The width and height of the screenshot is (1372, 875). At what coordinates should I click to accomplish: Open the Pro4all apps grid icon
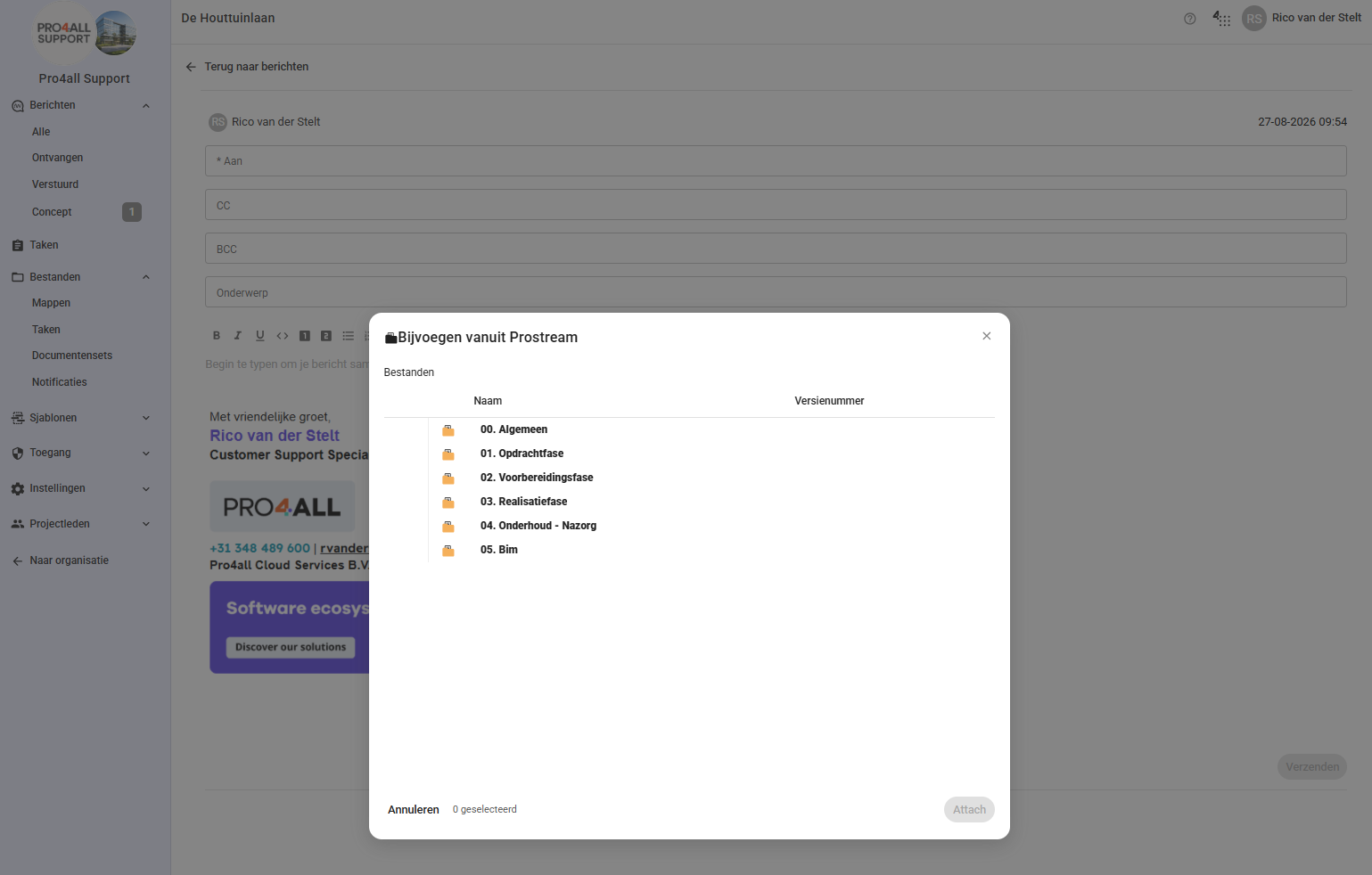pyautogui.click(x=1221, y=19)
